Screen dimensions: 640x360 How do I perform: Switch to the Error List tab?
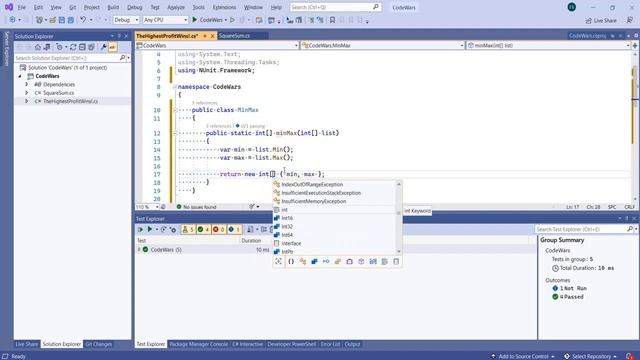point(330,344)
